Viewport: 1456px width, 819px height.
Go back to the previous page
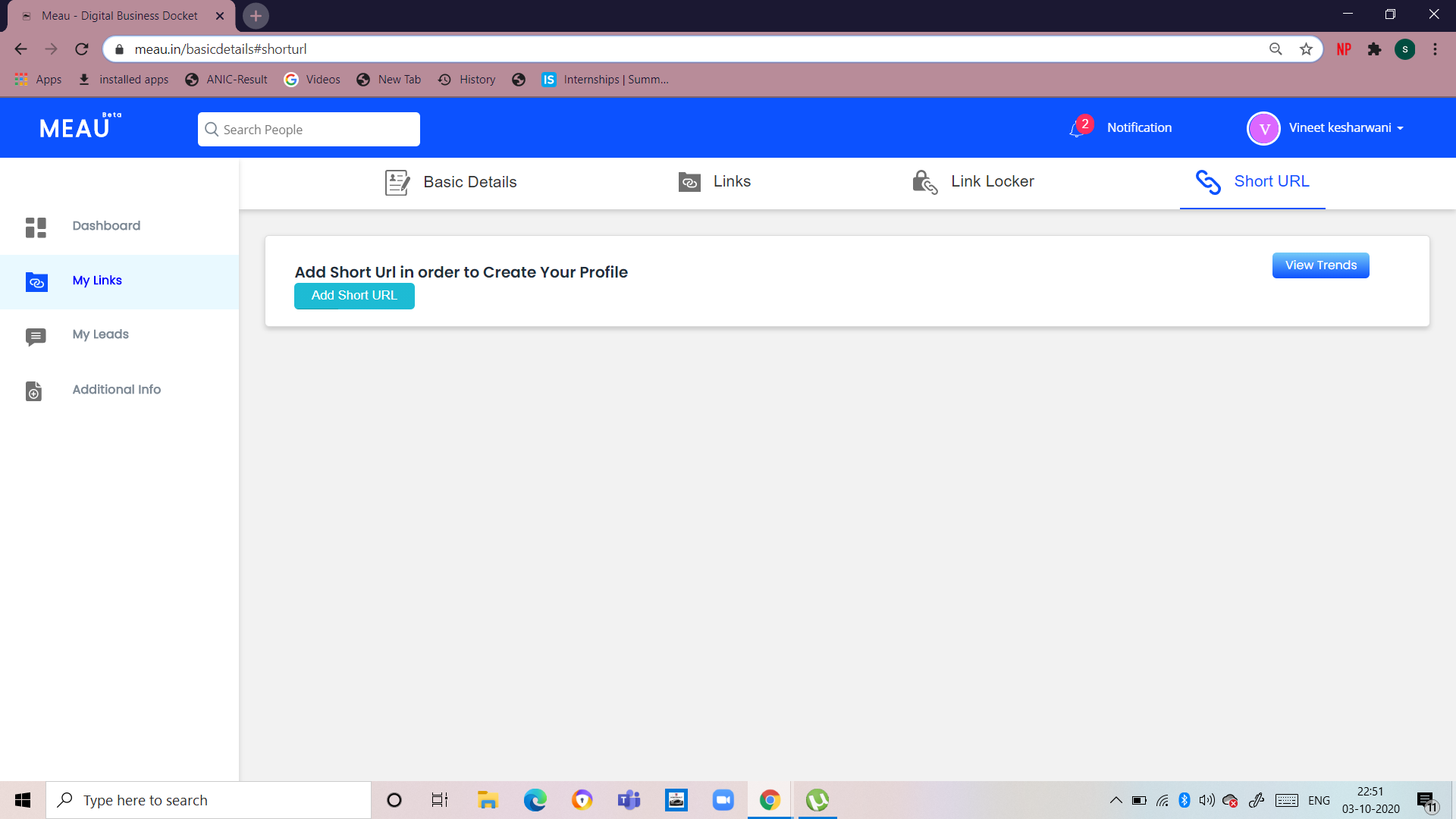21,49
